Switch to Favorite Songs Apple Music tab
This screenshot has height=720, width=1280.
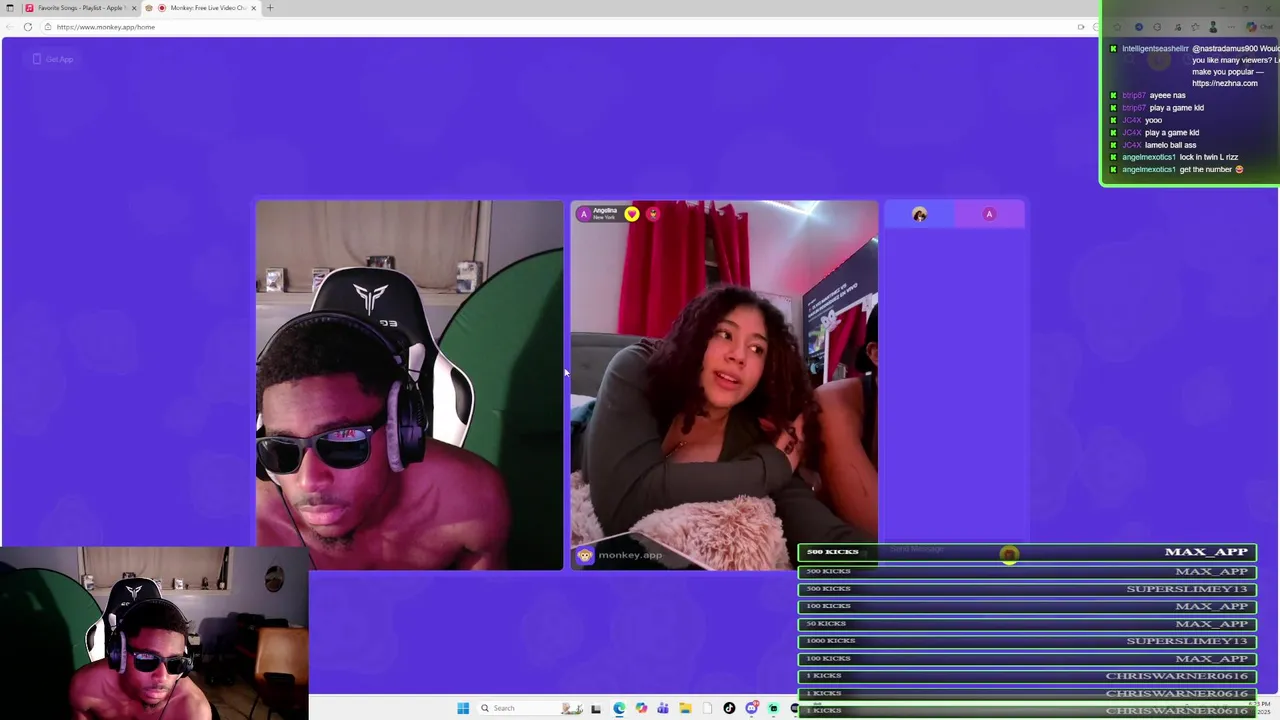point(81,8)
